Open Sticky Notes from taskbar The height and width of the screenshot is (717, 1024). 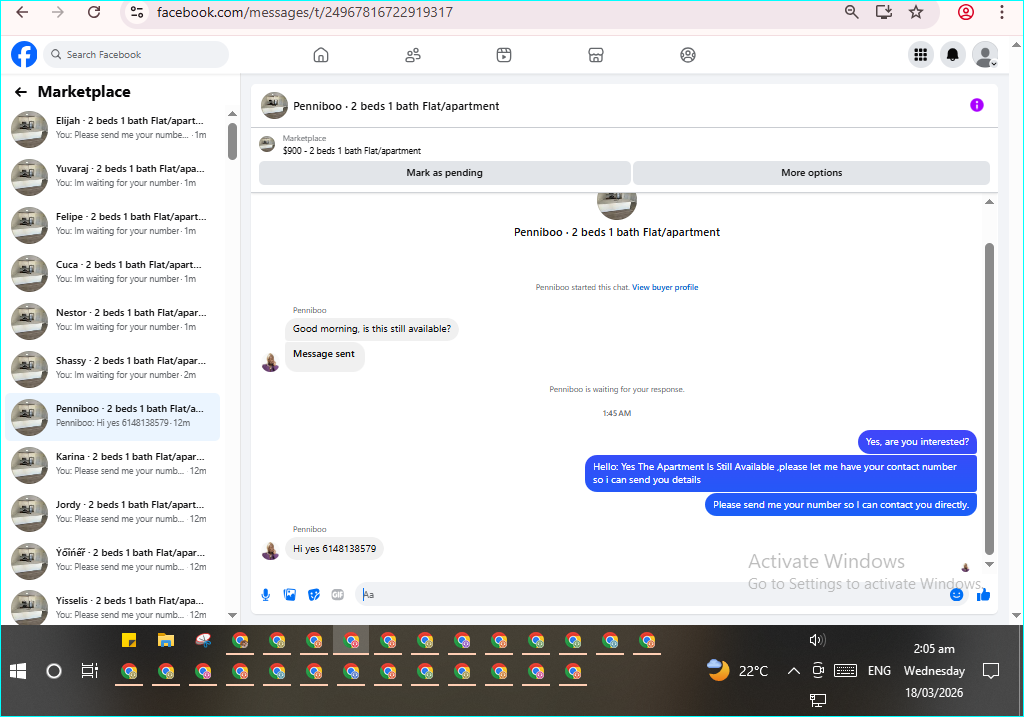tap(129, 641)
